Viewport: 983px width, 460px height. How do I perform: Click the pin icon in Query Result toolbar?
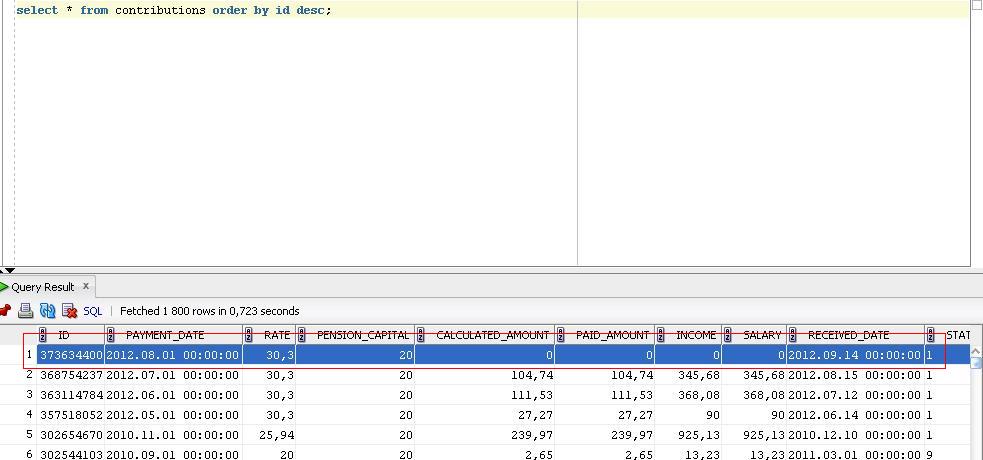click(x=4, y=310)
